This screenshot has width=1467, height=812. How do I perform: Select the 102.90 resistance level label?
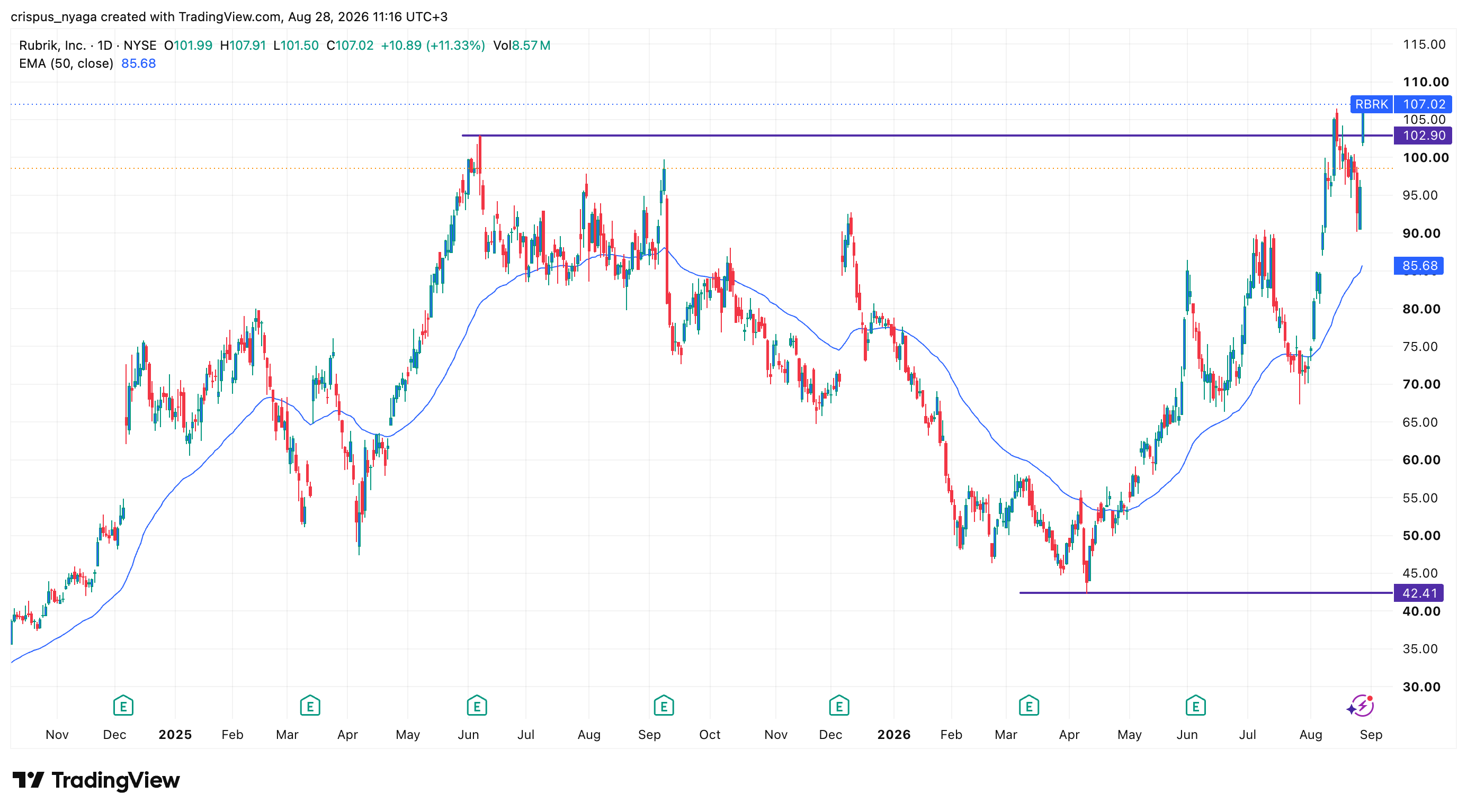(x=1423, y=136)
